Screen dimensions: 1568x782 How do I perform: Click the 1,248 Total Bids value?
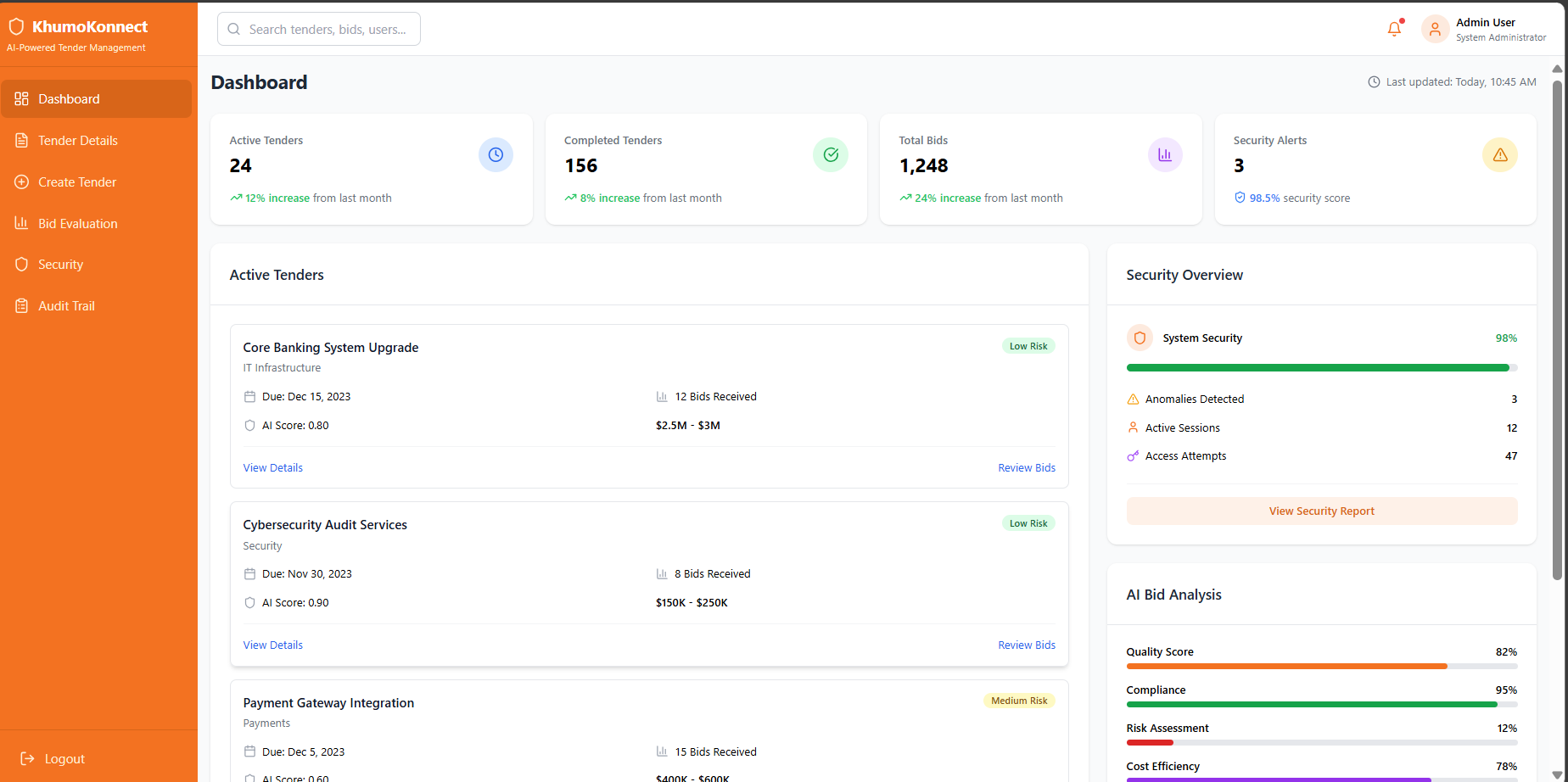tap(923, 165)
